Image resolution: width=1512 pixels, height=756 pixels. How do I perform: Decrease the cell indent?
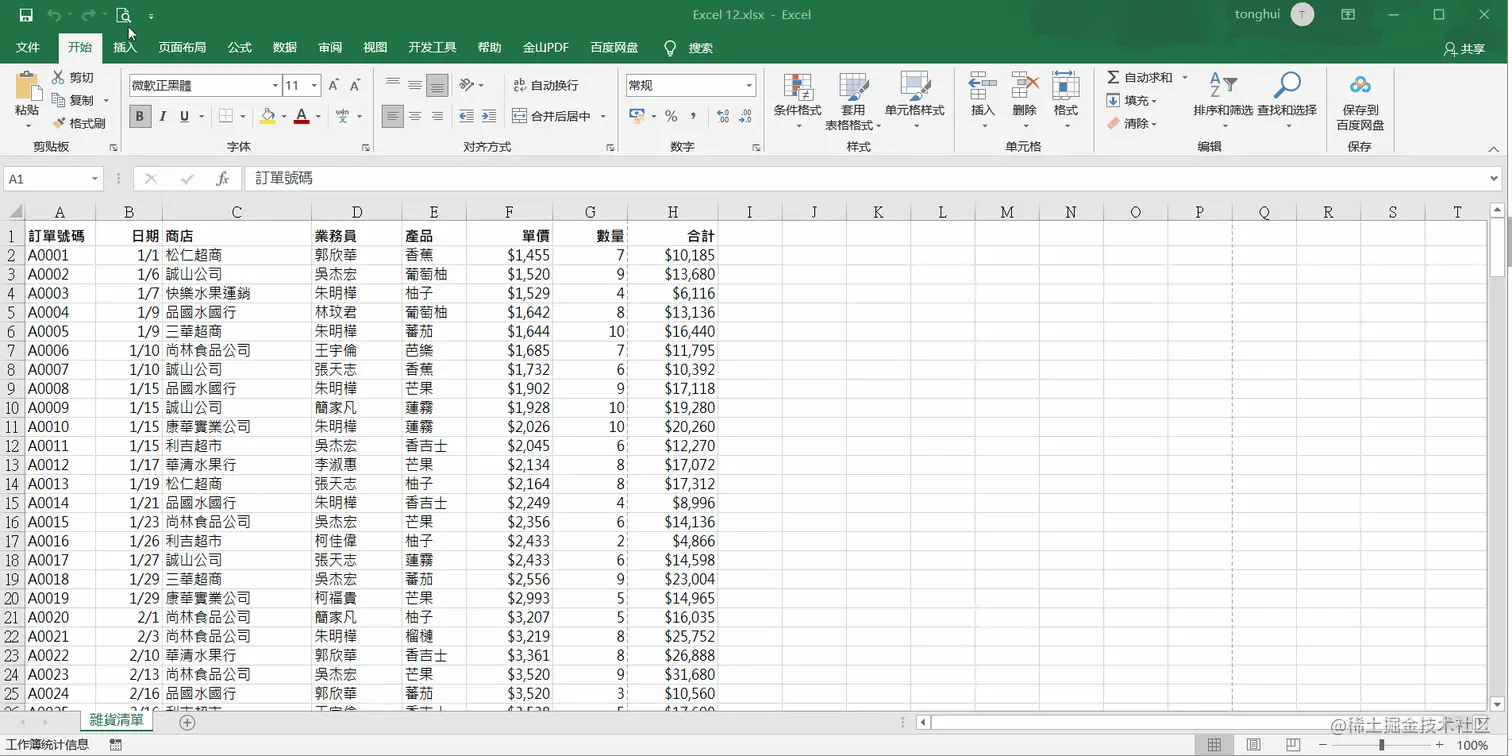tap(466, 116)
